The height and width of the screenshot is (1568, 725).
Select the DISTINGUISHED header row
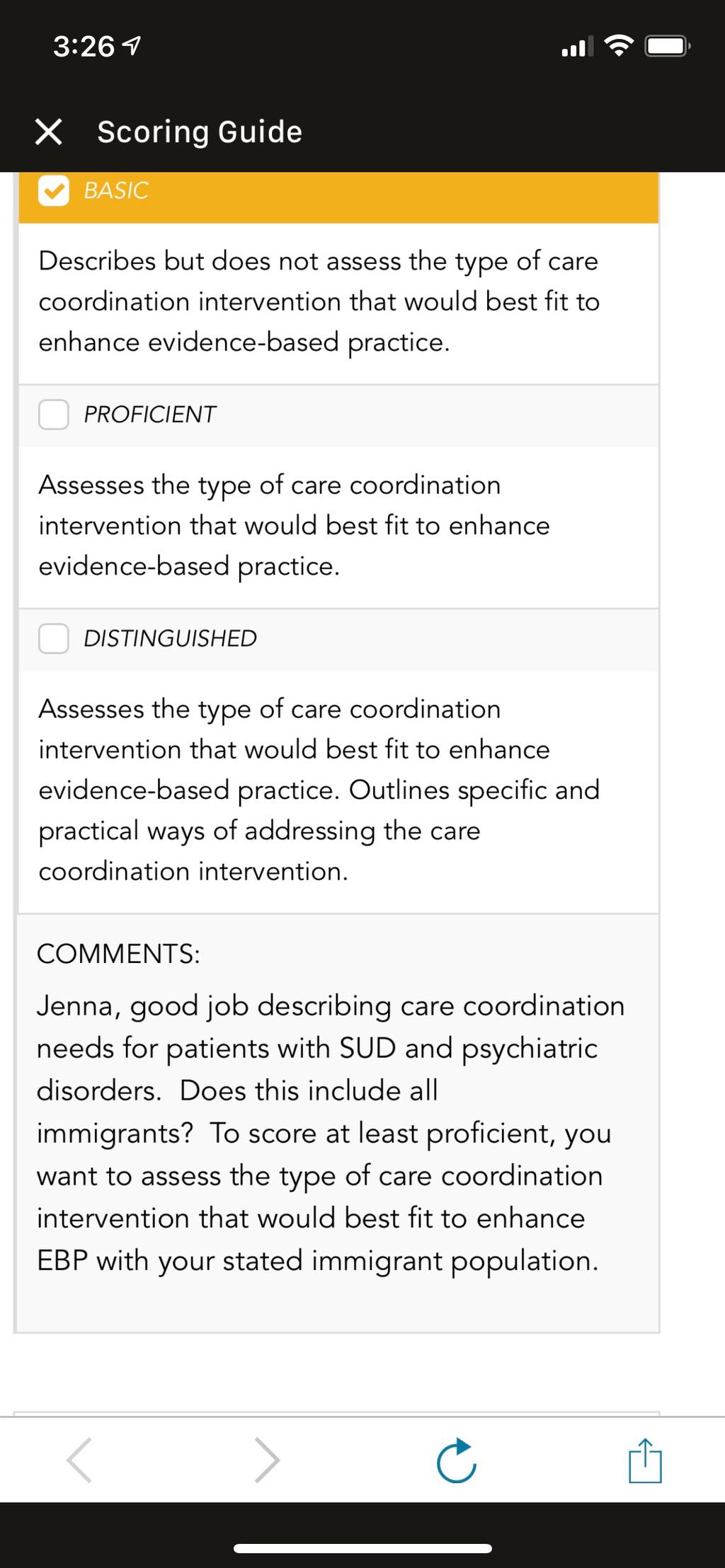pyautogui.click(x=338, y=640)
